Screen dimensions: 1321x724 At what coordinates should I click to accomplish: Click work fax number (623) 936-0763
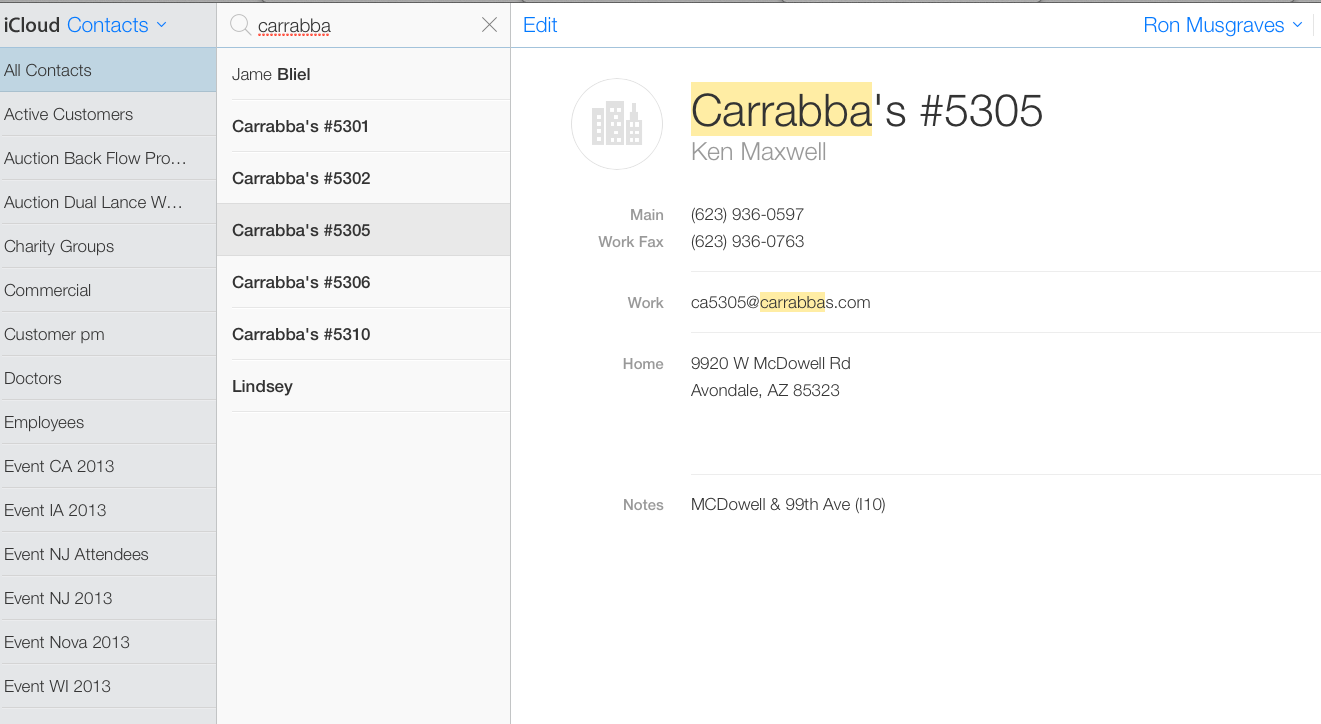[747, 241]
